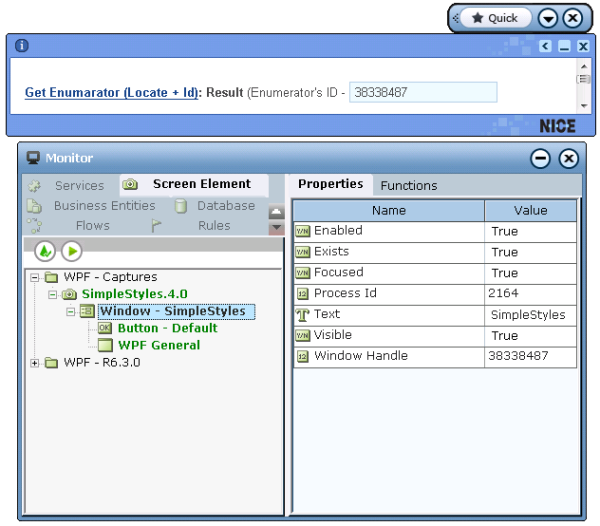Screen dimensions: 600x526
Task: Select Button - Default tree item
Action: (x=168, y=328)
